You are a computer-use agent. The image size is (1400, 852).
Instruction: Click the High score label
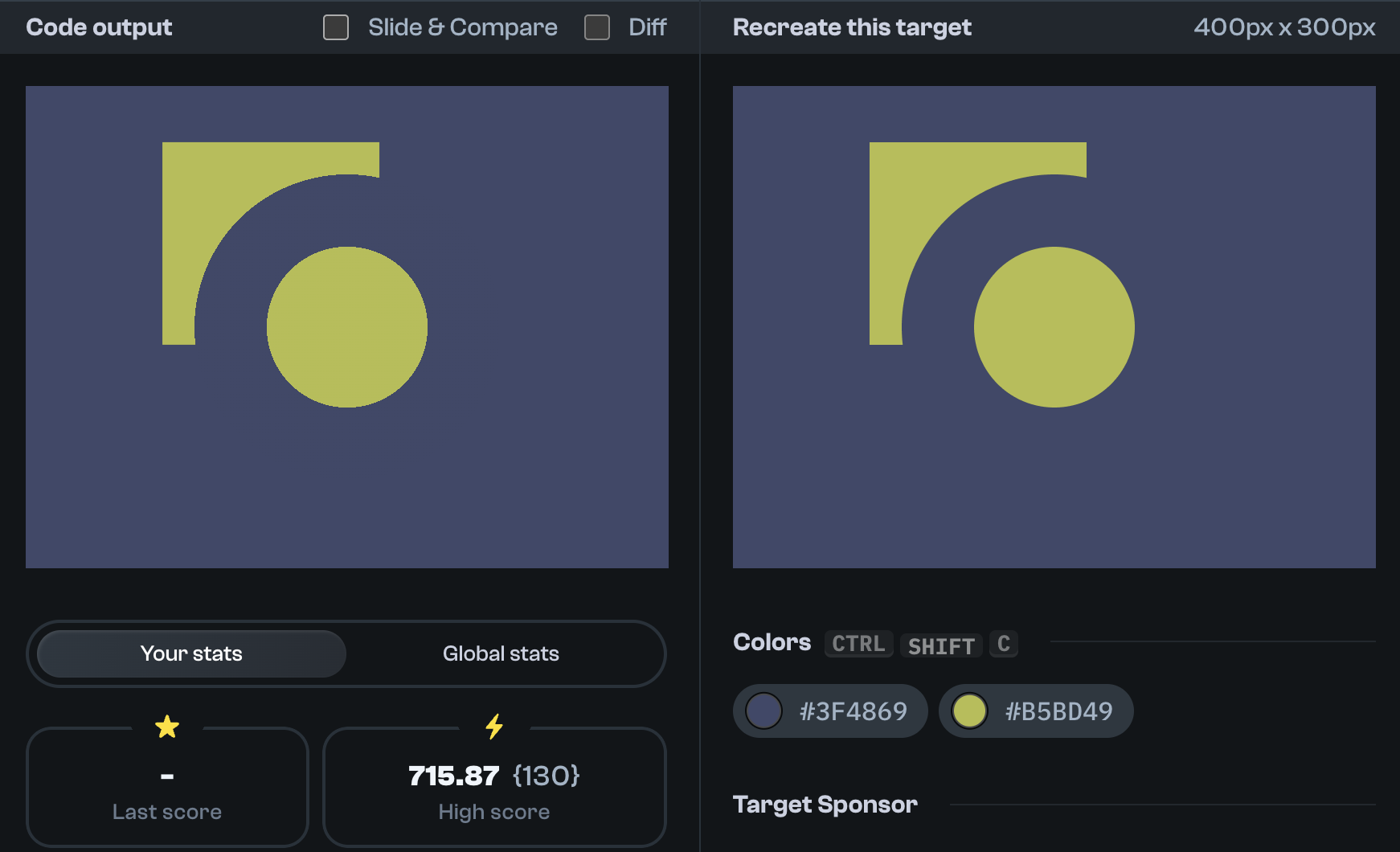(x=494, y=812)
